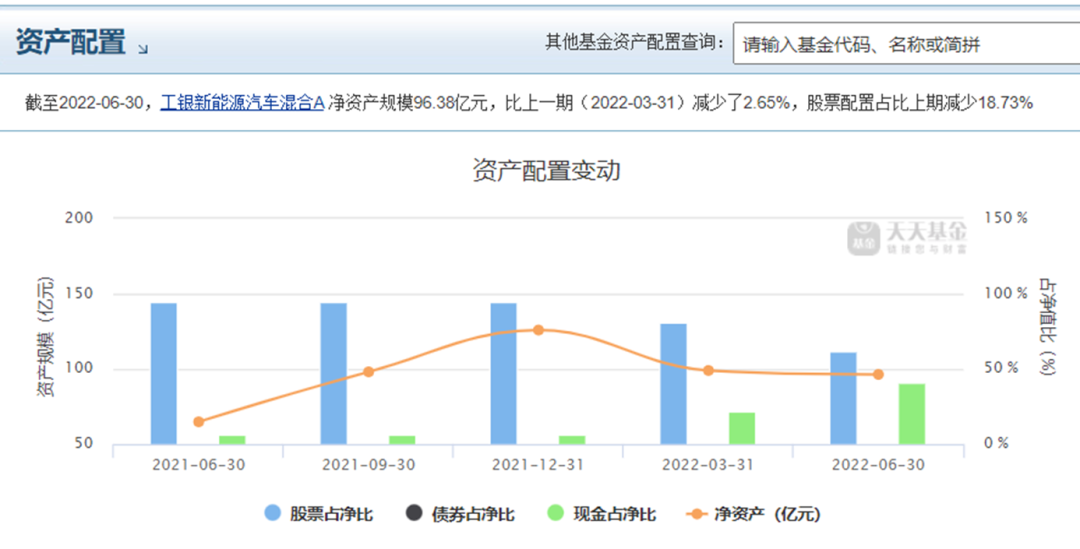The height and width of the screenshot is (549, 1080).
Task: Select the 2022-06-30 green cash bar
Action: [x=912, y=414]
